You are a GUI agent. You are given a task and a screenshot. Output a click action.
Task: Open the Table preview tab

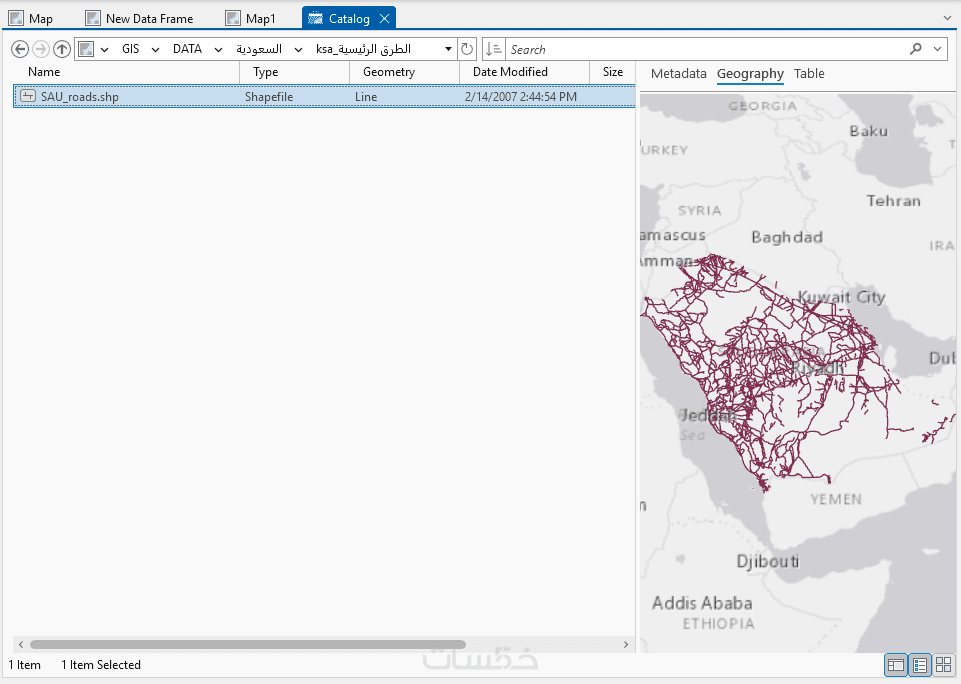tap(809, 73)
